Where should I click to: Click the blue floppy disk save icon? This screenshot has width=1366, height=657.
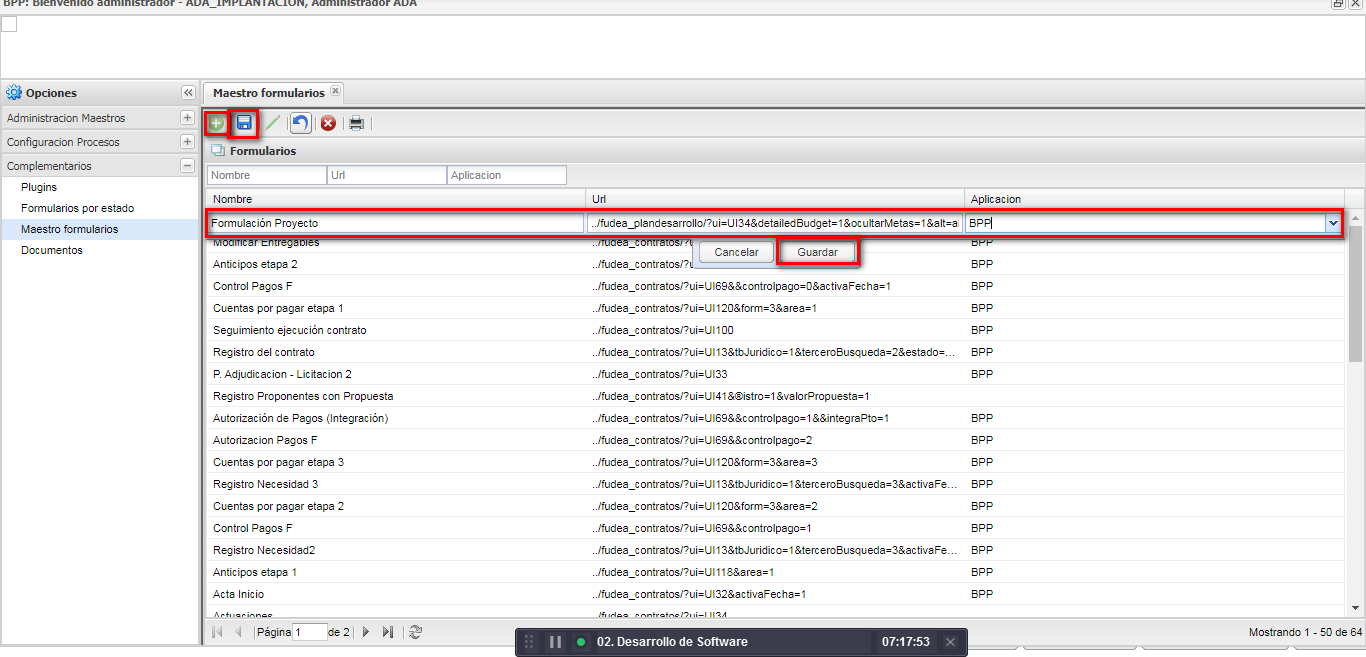[244, 123]
